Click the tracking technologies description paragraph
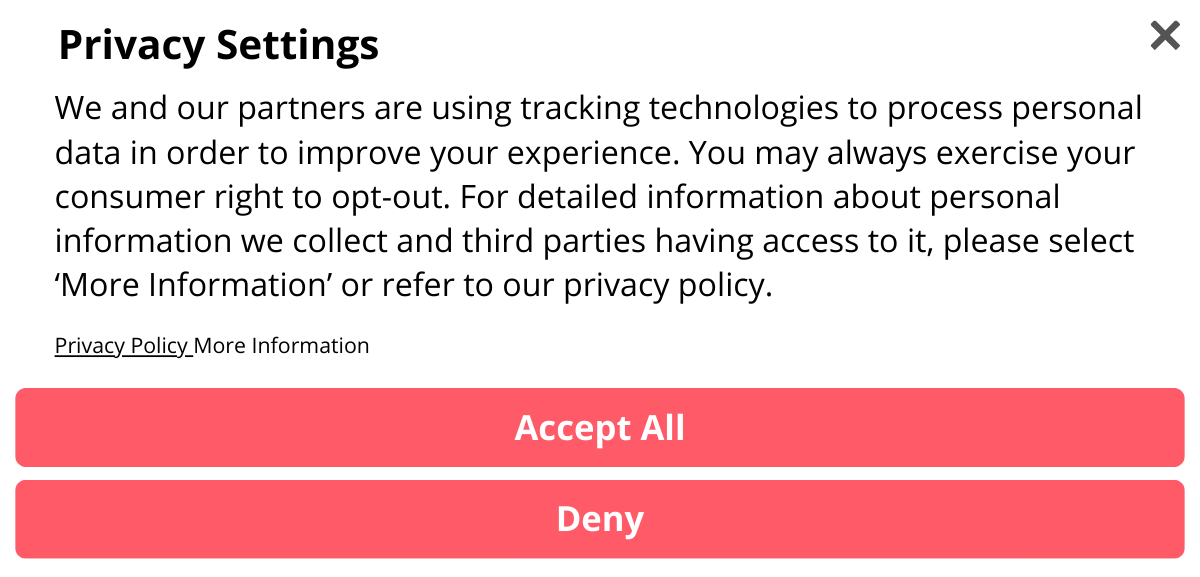 tap(598, 197)
